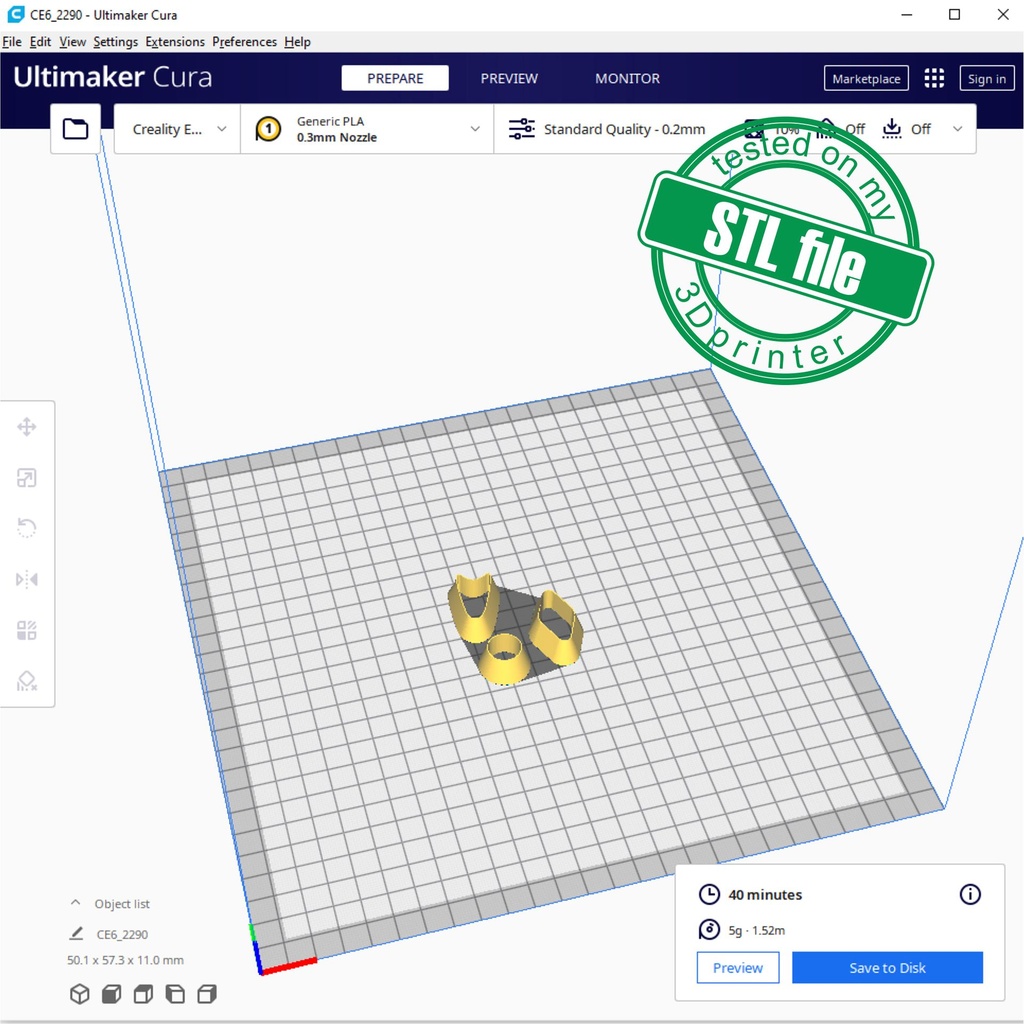
Task: Click the Marketplace button
Action: (x=866, y=79)
